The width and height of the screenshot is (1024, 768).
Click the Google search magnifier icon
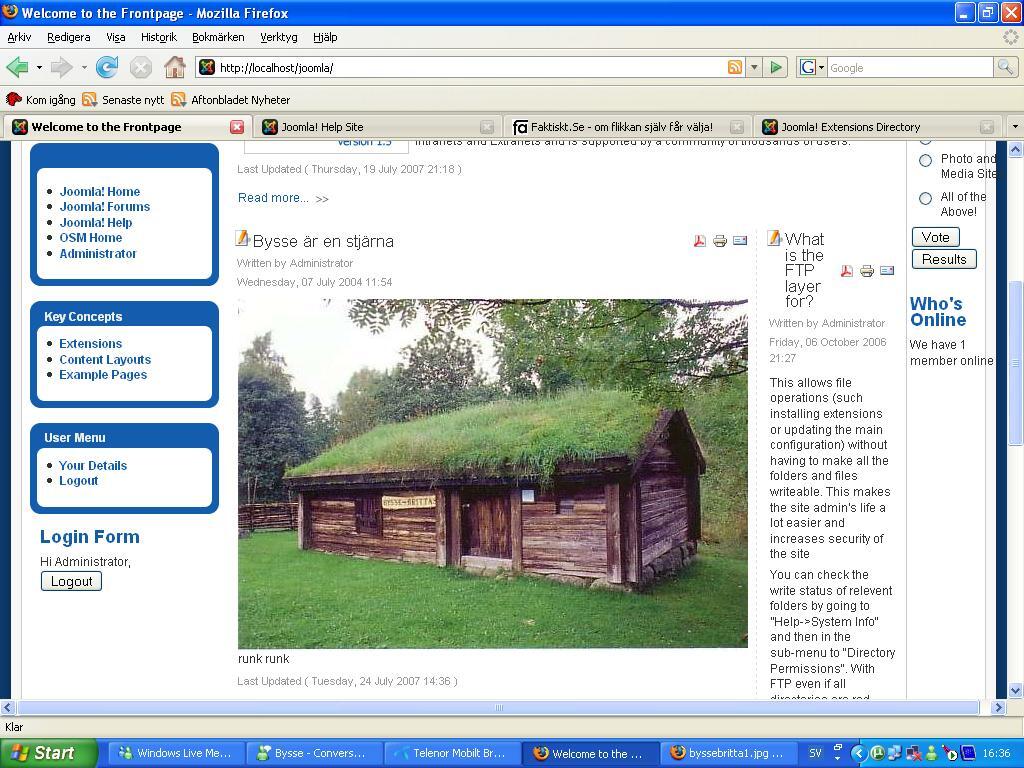pyautogui.click(x=1005, y=67)
